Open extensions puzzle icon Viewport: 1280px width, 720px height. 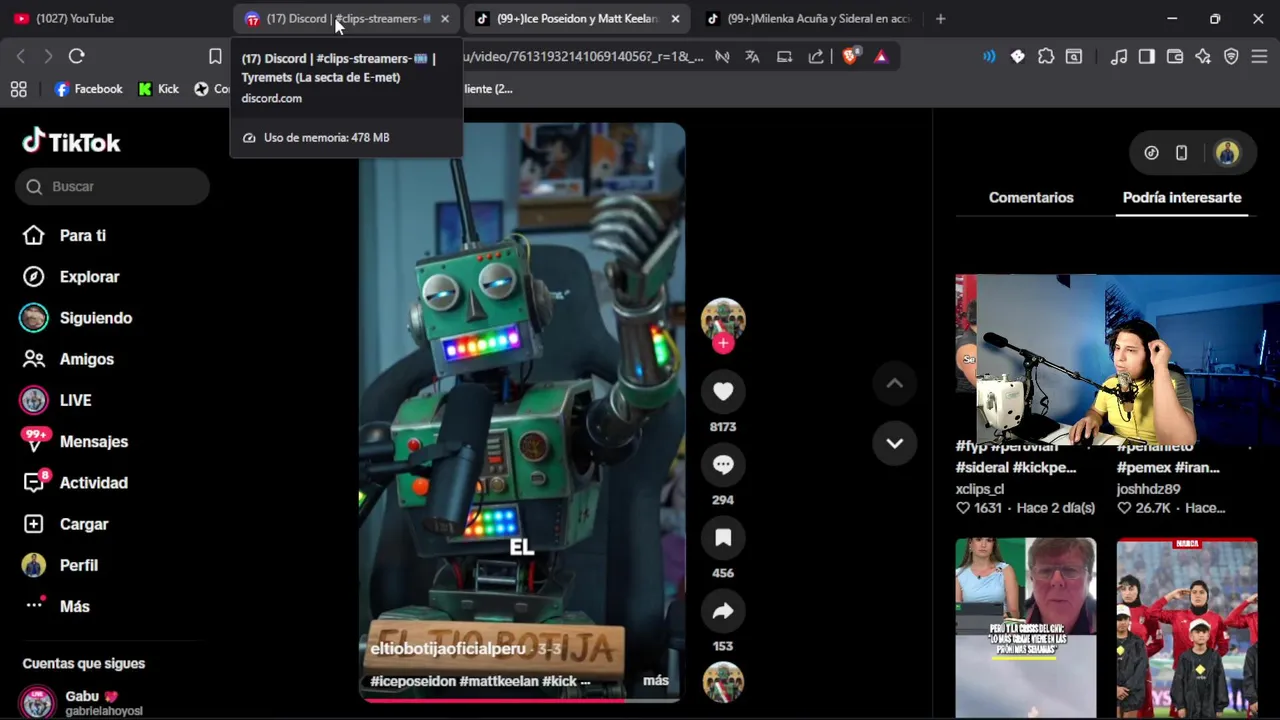pyautogui.click(x=1046, y=56)
